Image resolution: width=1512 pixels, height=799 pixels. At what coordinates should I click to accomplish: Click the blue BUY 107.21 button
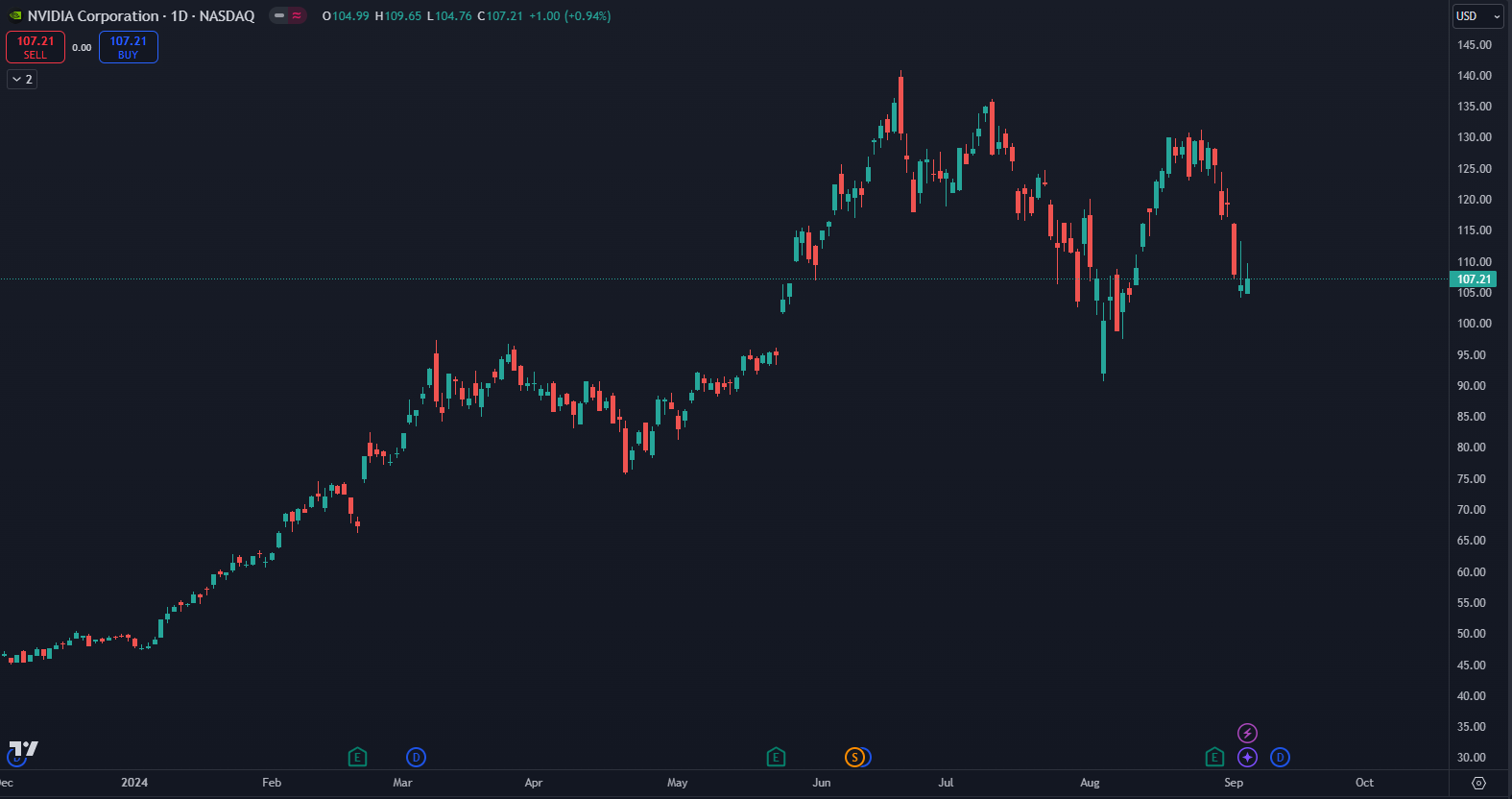[128, 47]
